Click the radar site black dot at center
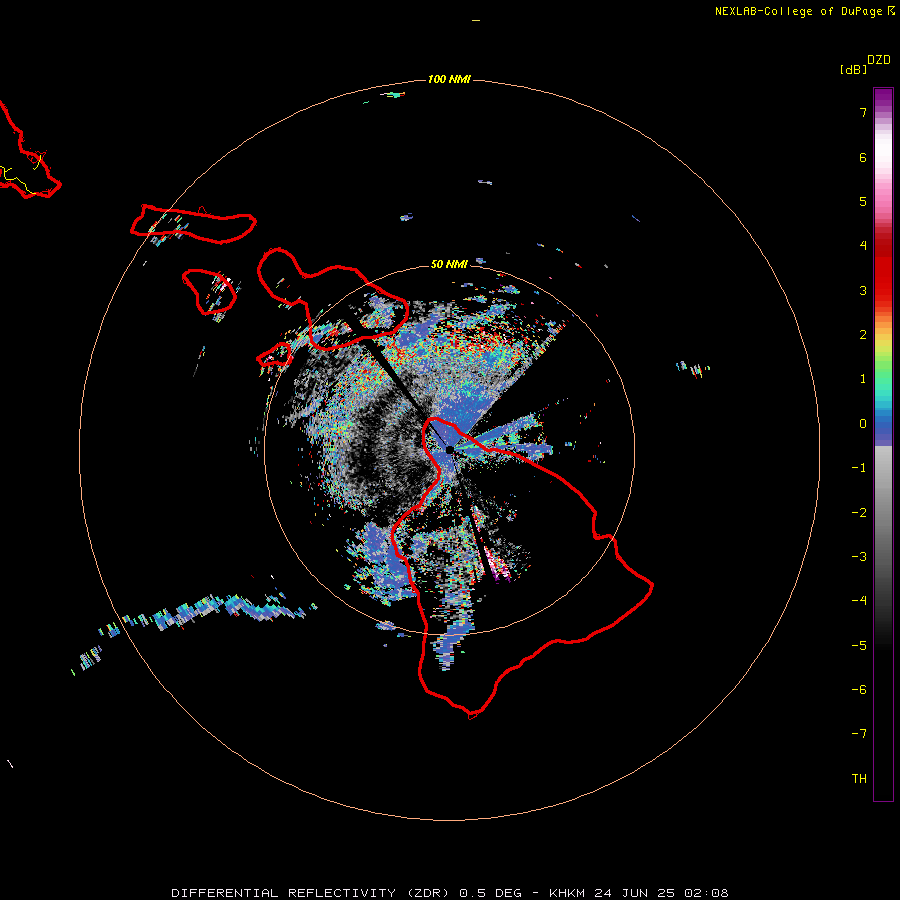 click(x=449, y=449)
